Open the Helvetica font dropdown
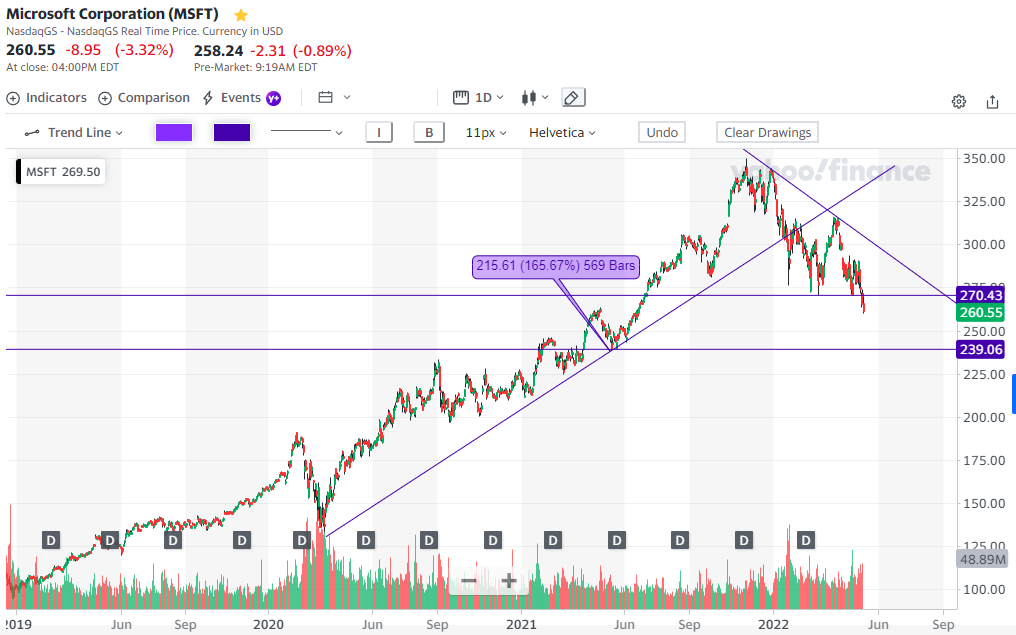The width and height of the screenshot is (1016, 635). tap(562, 133)
